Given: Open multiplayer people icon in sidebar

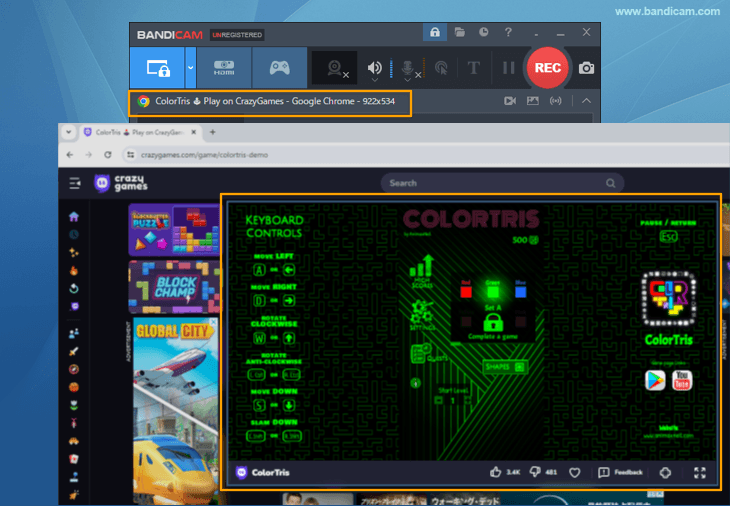Looking at the screenshot, I should click(74, 333).
